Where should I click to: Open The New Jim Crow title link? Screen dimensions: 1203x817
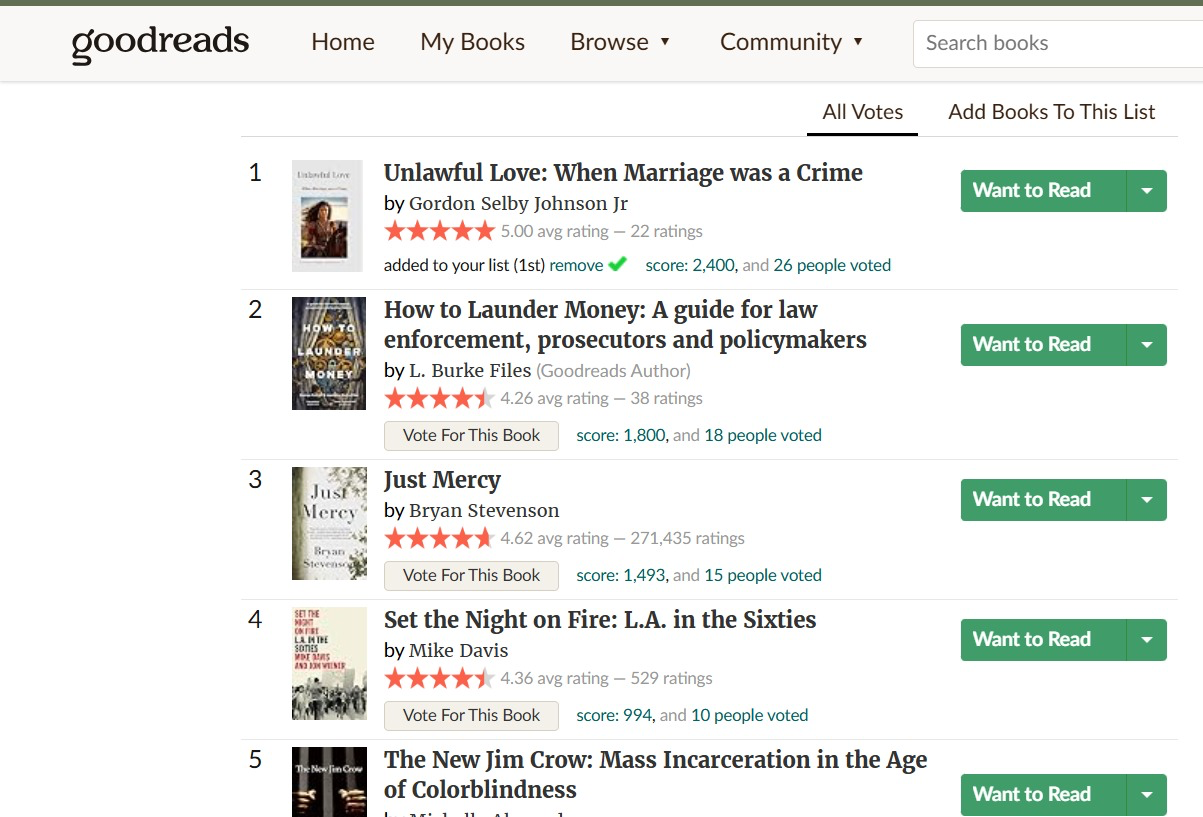[x=656, y=775]
